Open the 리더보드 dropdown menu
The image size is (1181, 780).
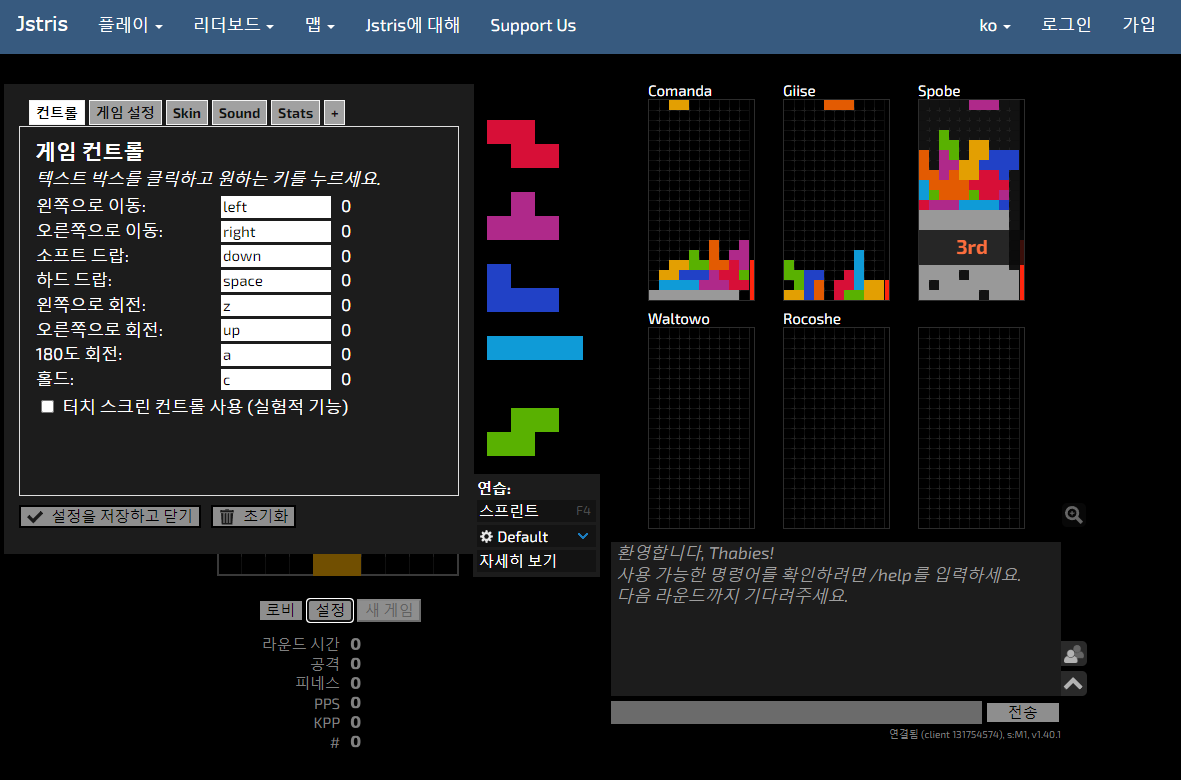point(233,25)
